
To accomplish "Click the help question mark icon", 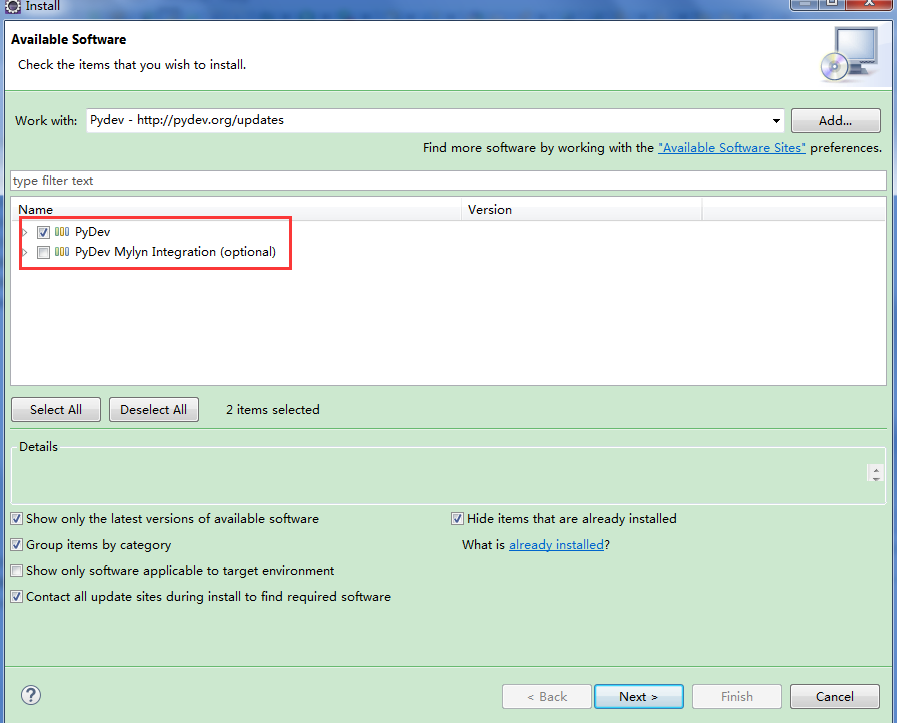I will (31, 696).
